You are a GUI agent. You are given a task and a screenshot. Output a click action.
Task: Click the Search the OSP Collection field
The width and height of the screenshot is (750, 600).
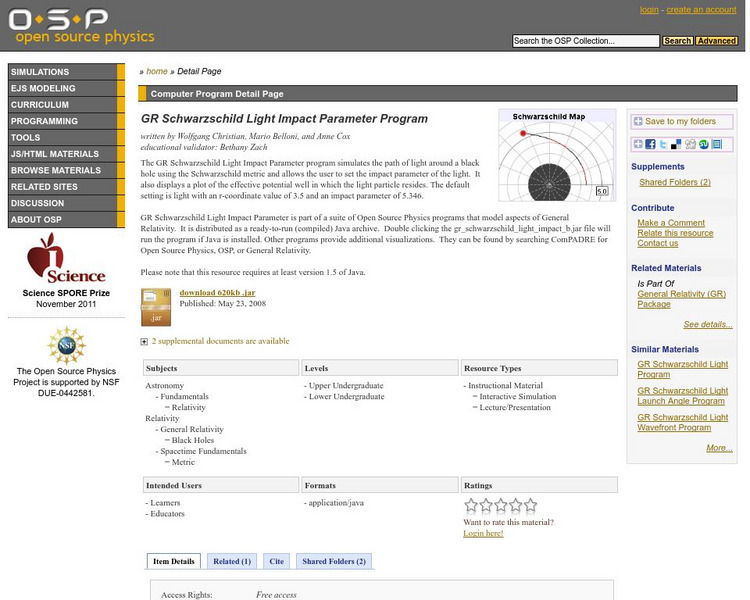(x=585, y=41)
